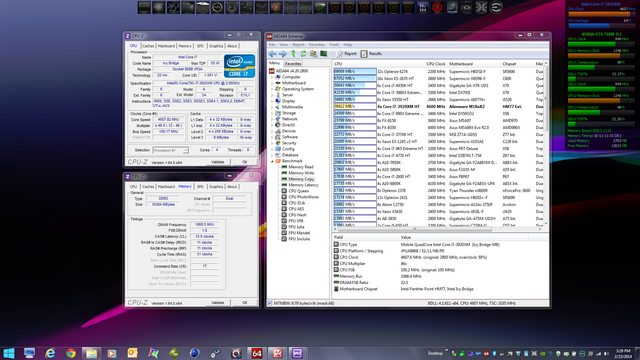Select the Memory Write benchmark item
Screen dimensions: 640x360
click(x=298, y=173)
